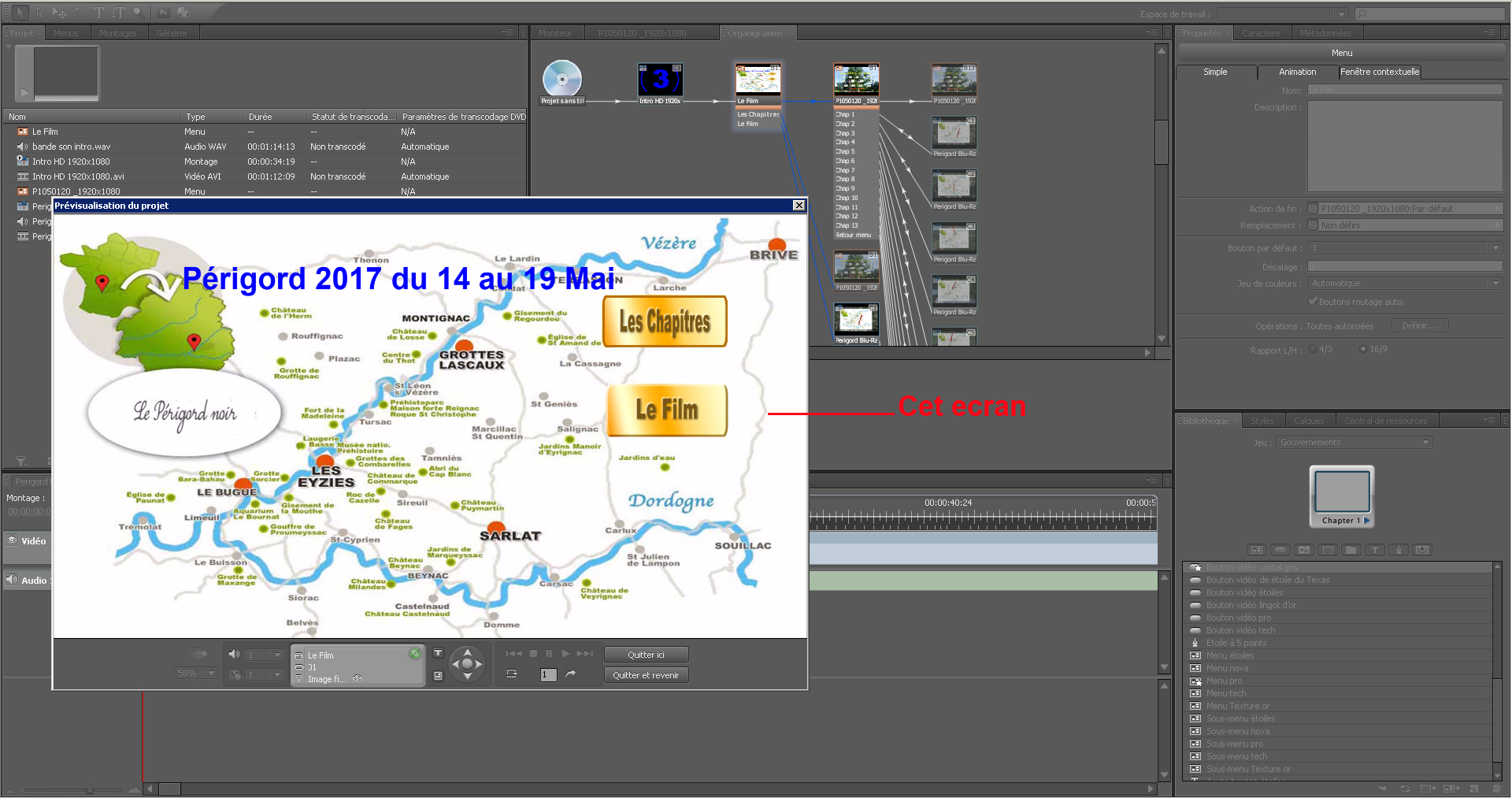
Task: Click the Play button in preview controls
Action: pyautogui.click(x=565, y=654)
